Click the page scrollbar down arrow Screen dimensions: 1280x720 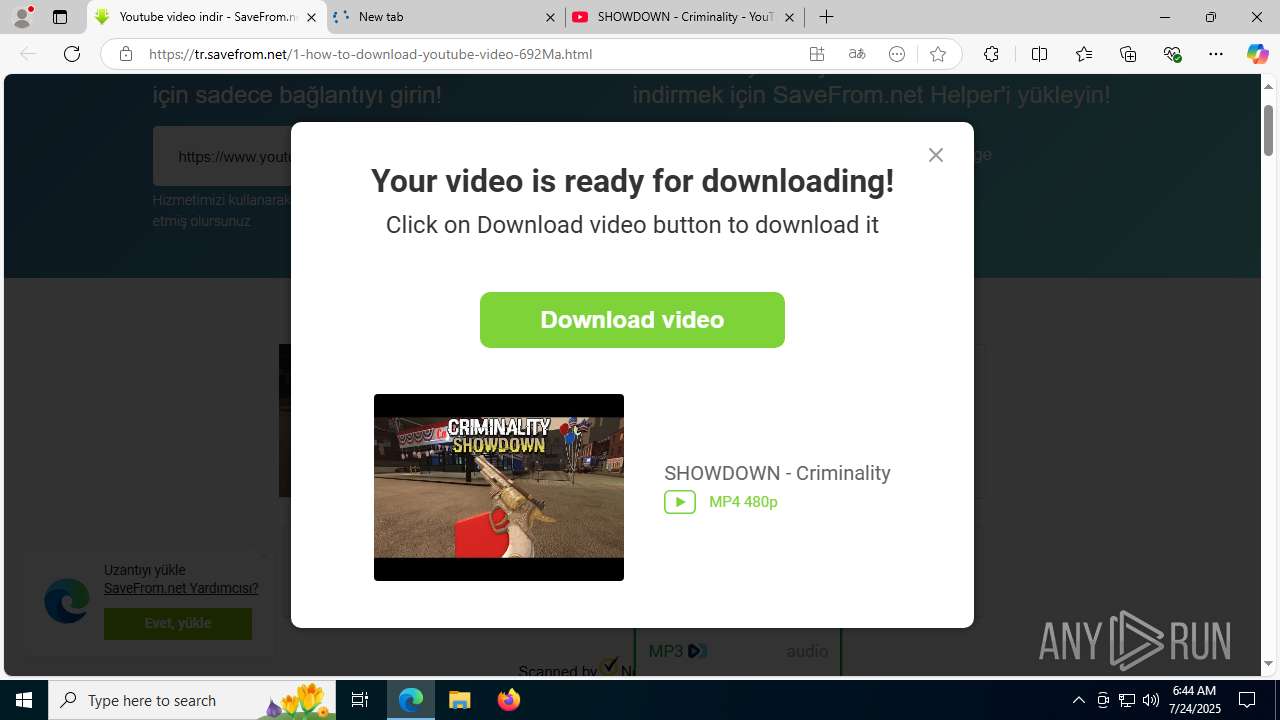point(1269,664)
